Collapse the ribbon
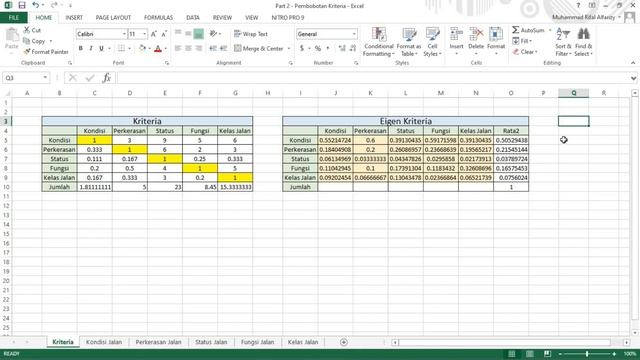Screen dimensions: 640x360 (633, 63)
